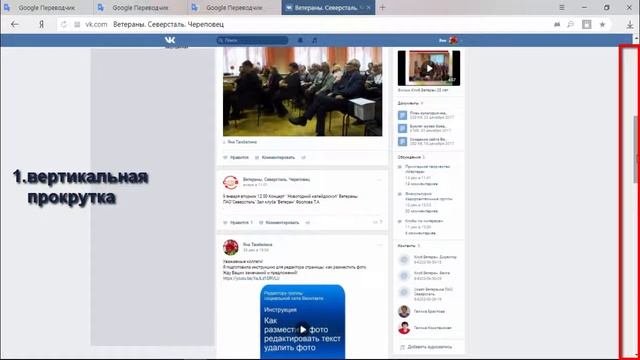Click Комментировать under the photo post
Screen dimensions: 640x360
point(275,157)
